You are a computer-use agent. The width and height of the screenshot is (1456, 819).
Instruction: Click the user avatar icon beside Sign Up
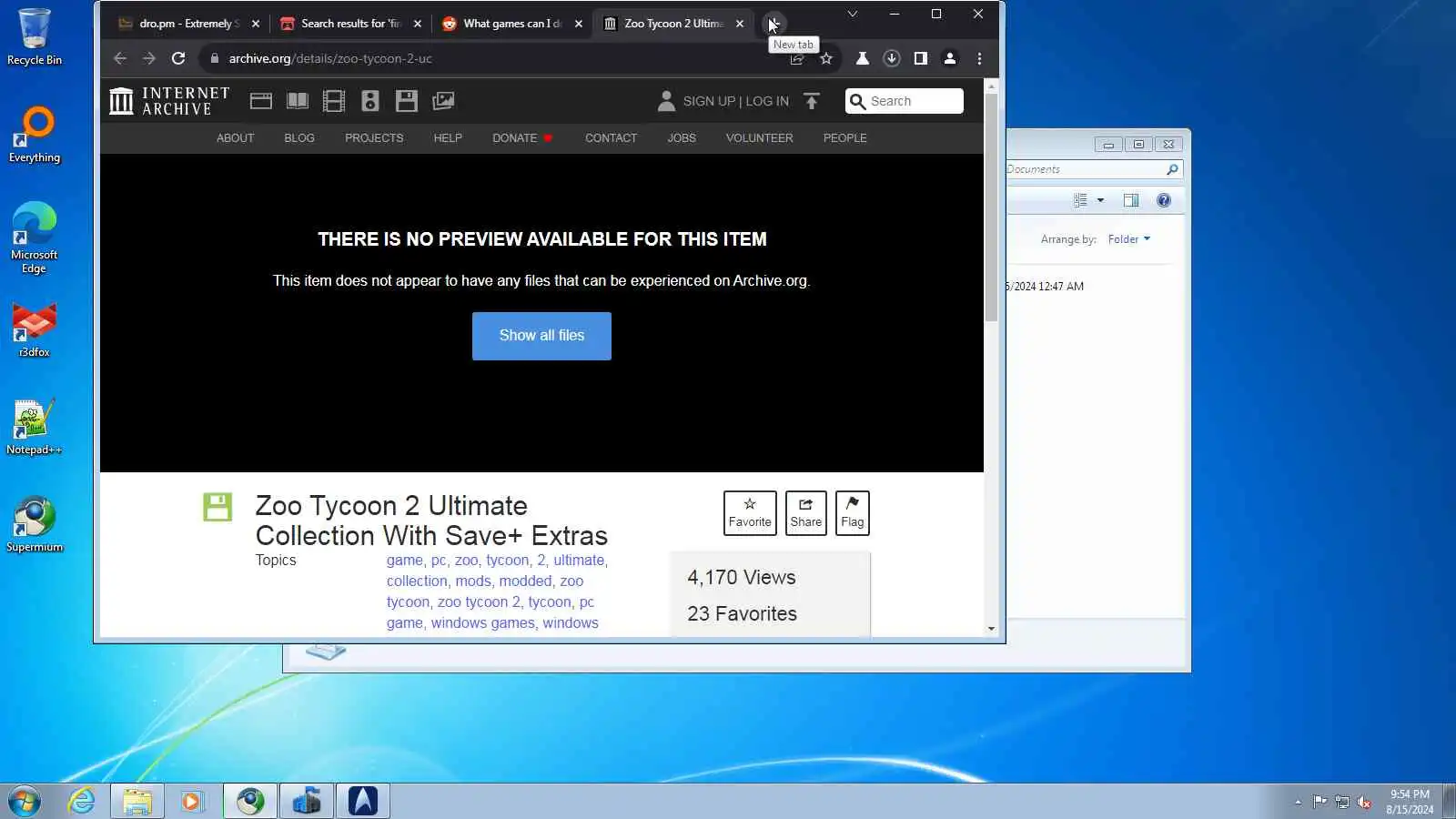[666, 101]
